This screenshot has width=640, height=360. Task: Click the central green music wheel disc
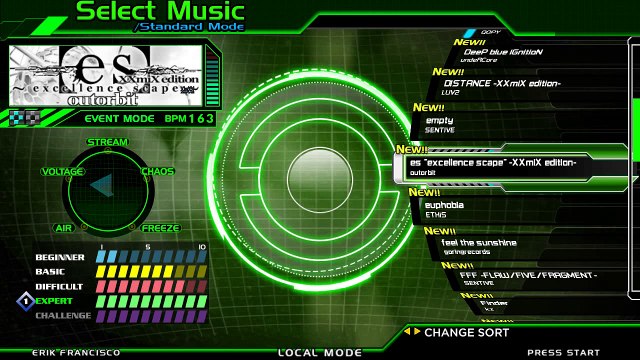pyautogui.click(x=319, y=180)
